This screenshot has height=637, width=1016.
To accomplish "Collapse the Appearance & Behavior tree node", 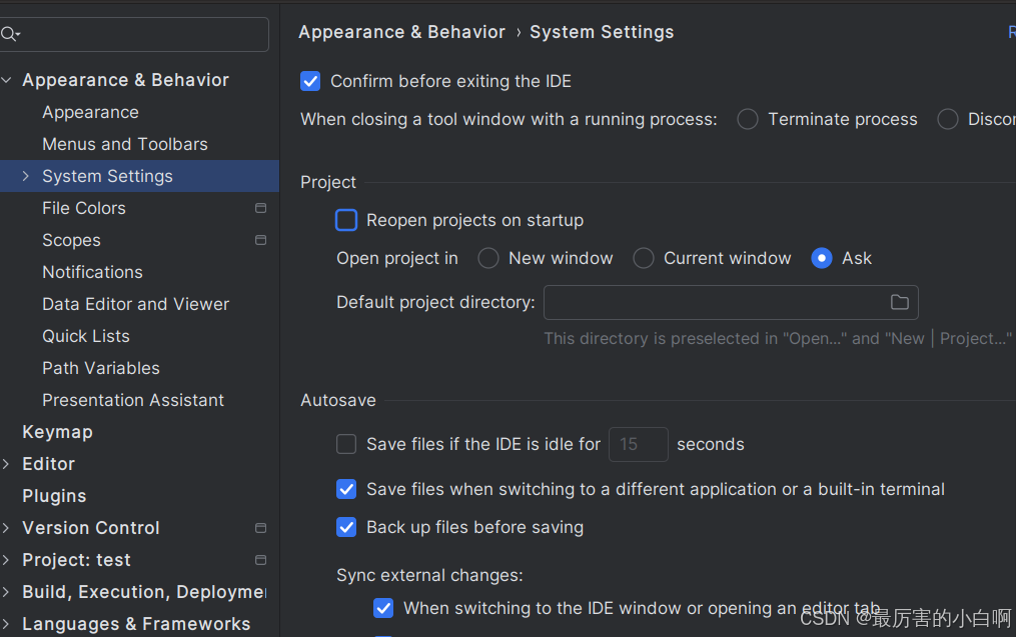I will [7, 80].
